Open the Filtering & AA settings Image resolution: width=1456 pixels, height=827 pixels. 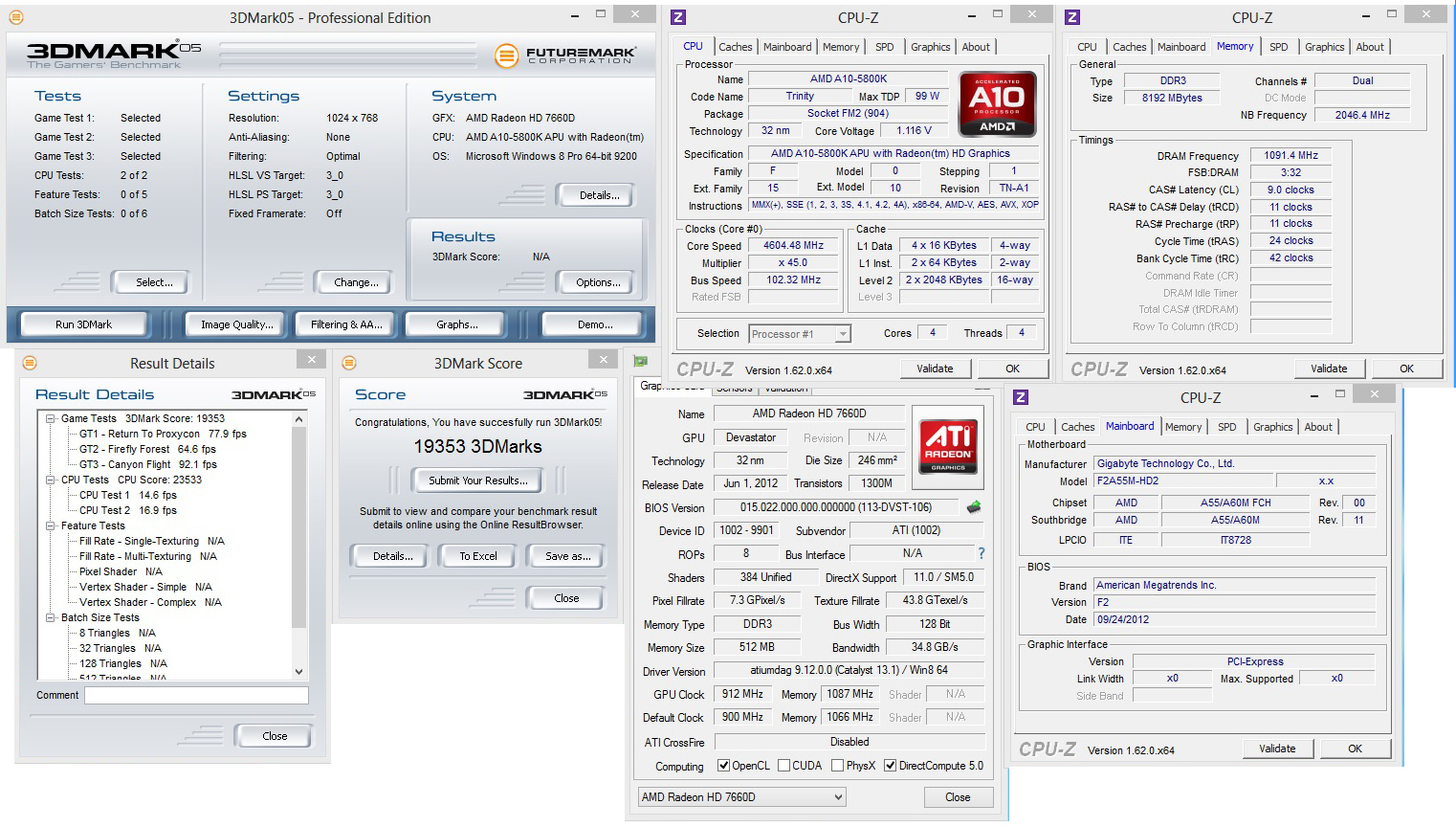click(346, 324)
